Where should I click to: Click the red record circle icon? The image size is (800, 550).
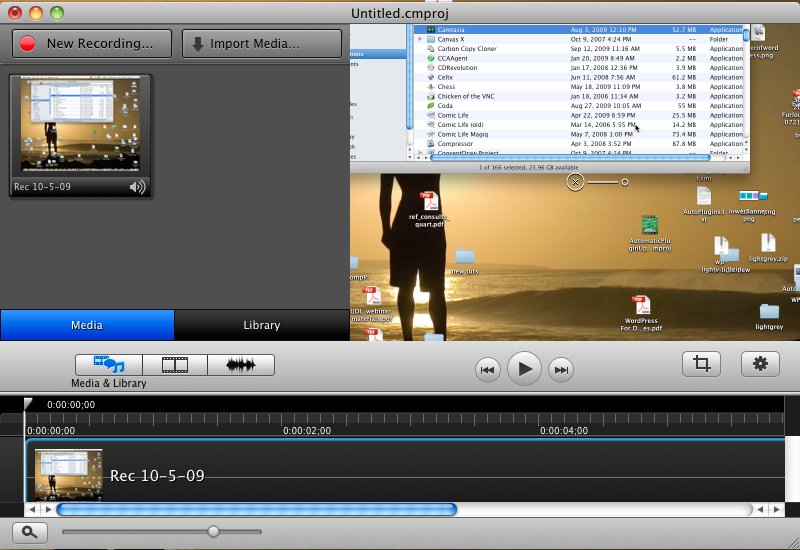tap(28, 44)
